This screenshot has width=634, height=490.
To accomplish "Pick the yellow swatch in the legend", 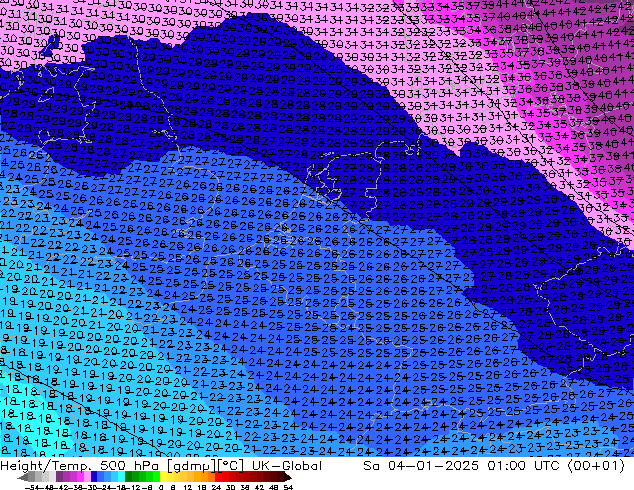I will point(163,476).
